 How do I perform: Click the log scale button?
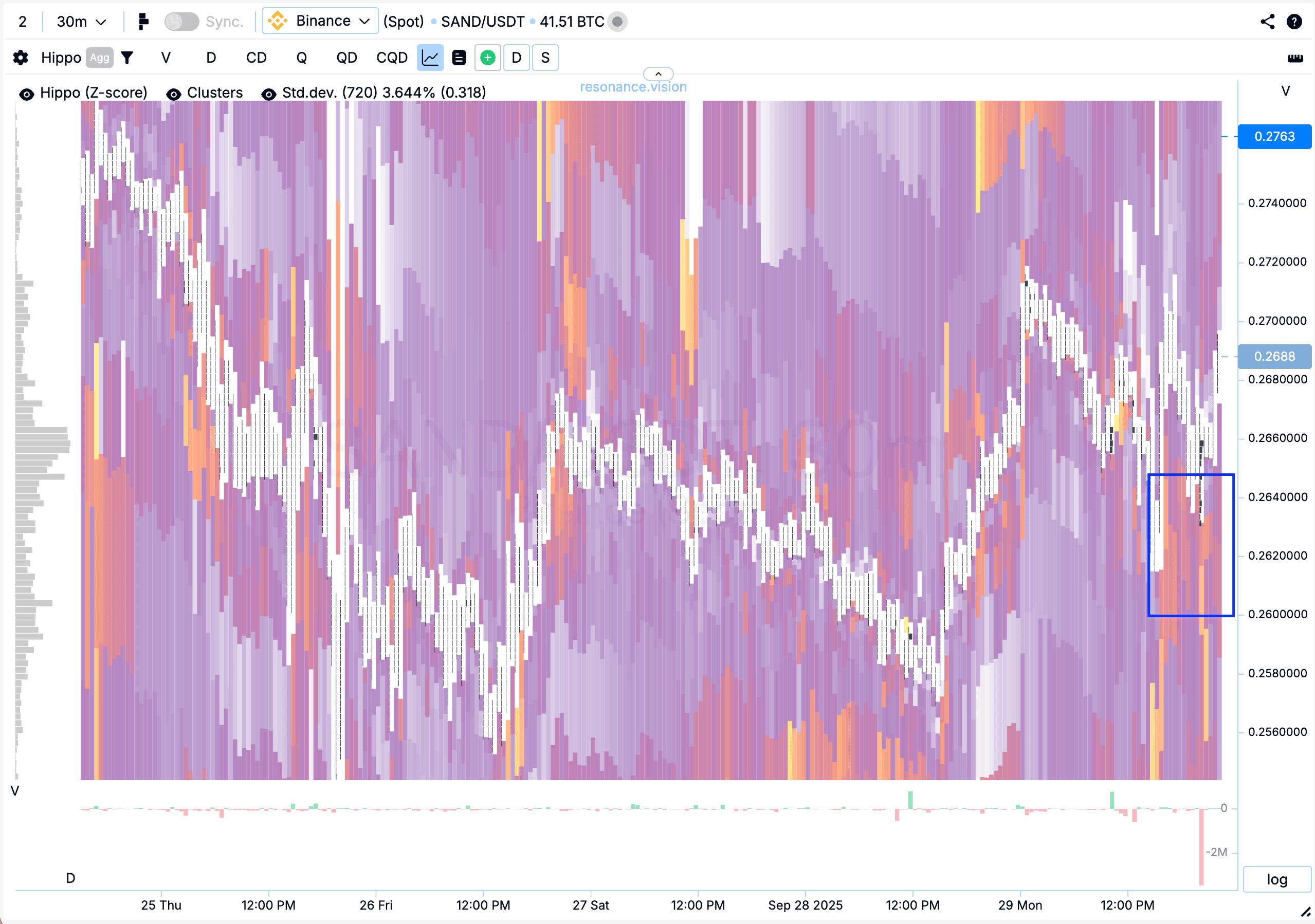click(x=1276, y=879)
